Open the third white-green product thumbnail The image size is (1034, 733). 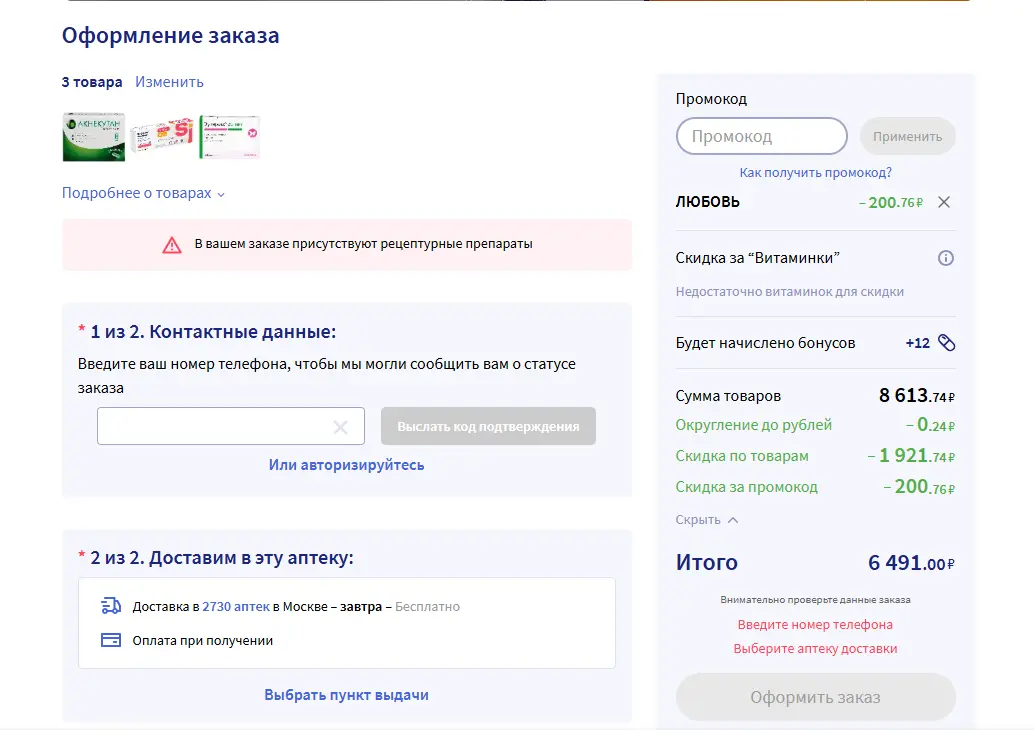click(x=230, y=137)
